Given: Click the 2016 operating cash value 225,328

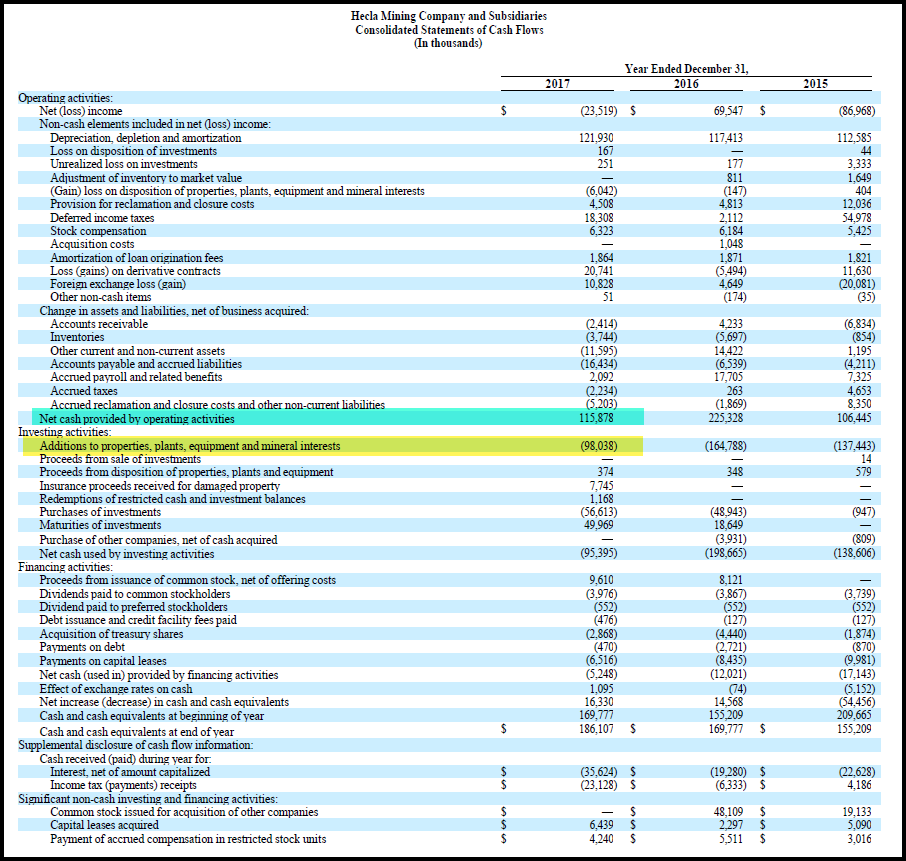Looking at the screenshot, I should pos(726,418).
